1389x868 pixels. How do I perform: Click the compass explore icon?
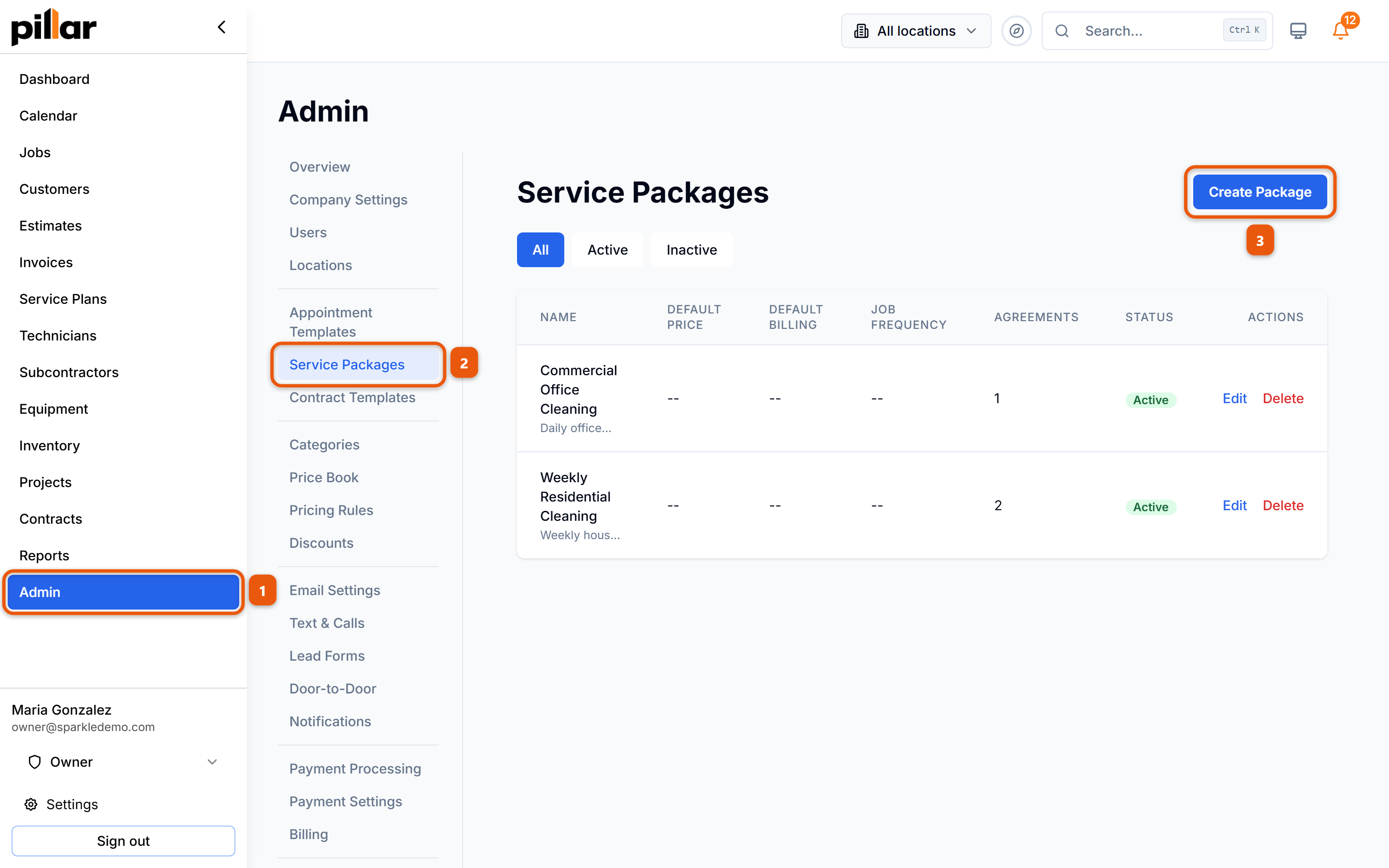coord(1016,31)
